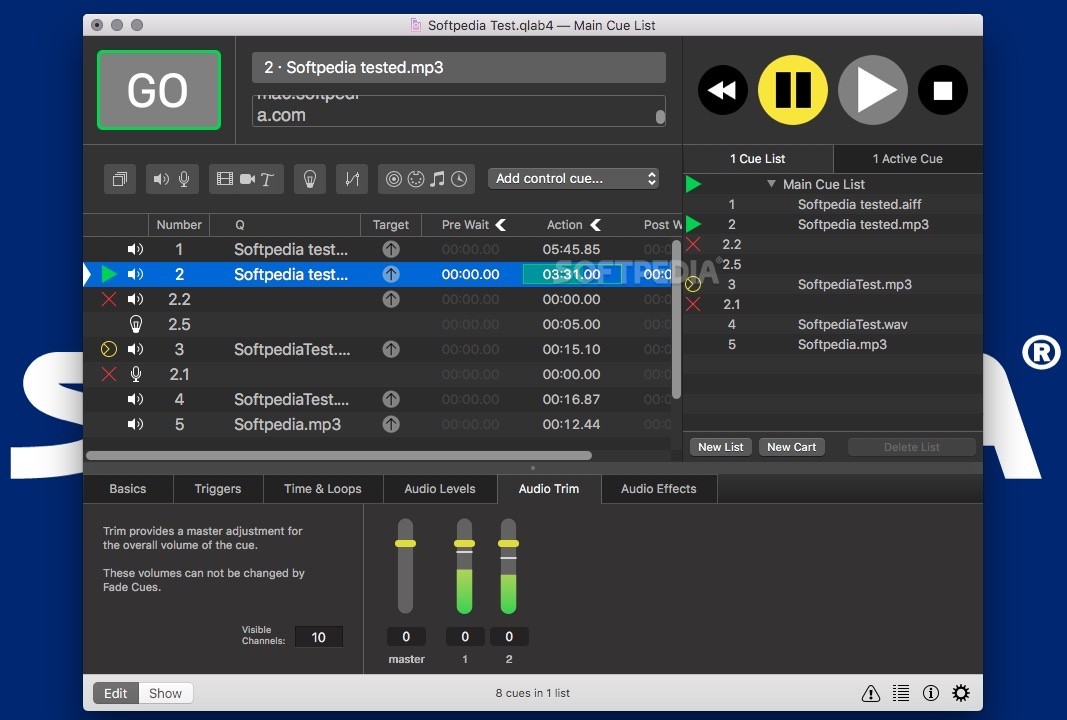
Task: Adjust the channel 2 trim slider
Action: (x=508, y=544)
